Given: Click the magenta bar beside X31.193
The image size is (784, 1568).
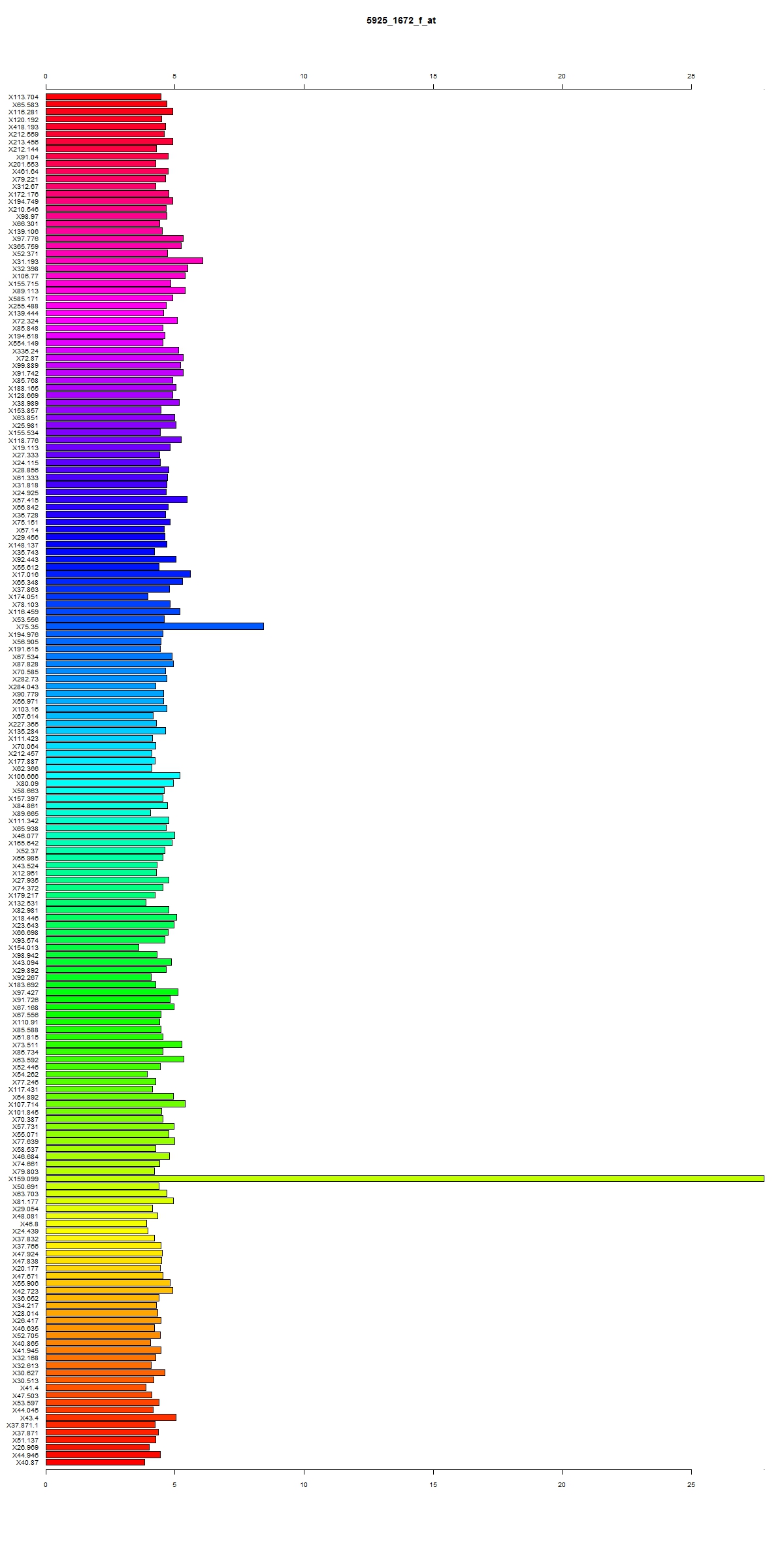Looking at the screenshot, I should (x=124, y=261).
